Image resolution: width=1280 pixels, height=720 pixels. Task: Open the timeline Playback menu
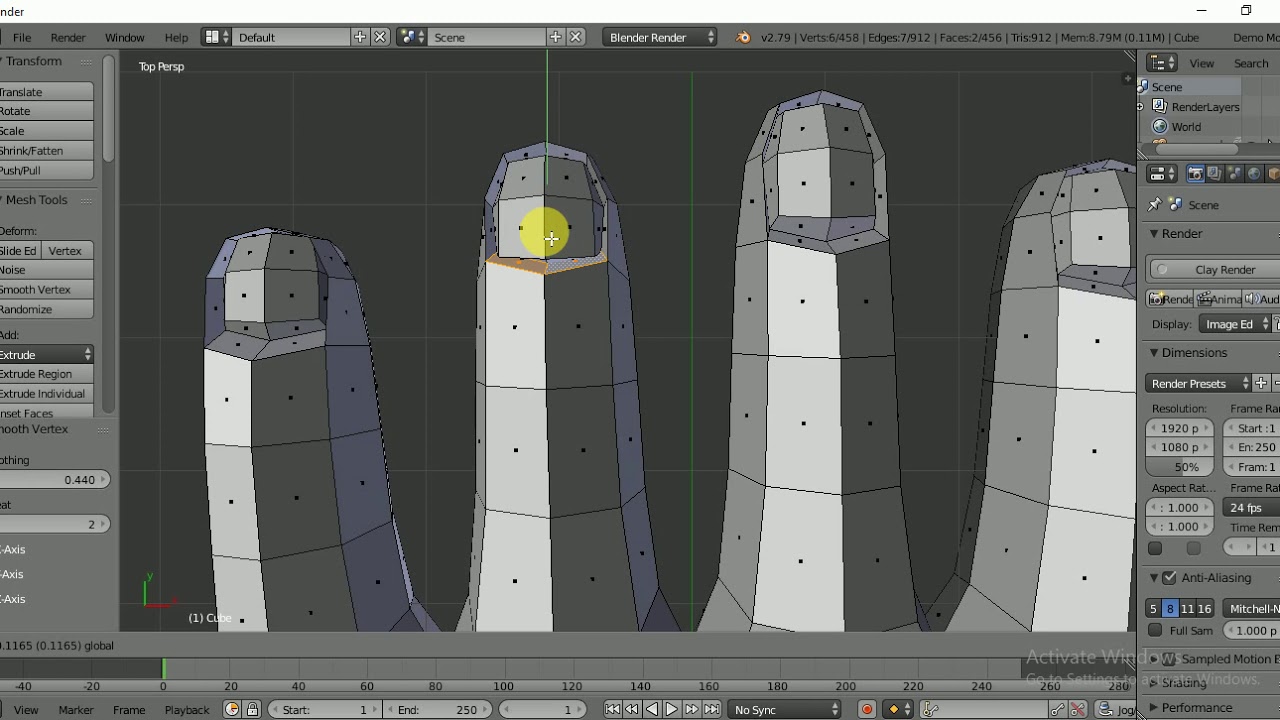[187, 710]
